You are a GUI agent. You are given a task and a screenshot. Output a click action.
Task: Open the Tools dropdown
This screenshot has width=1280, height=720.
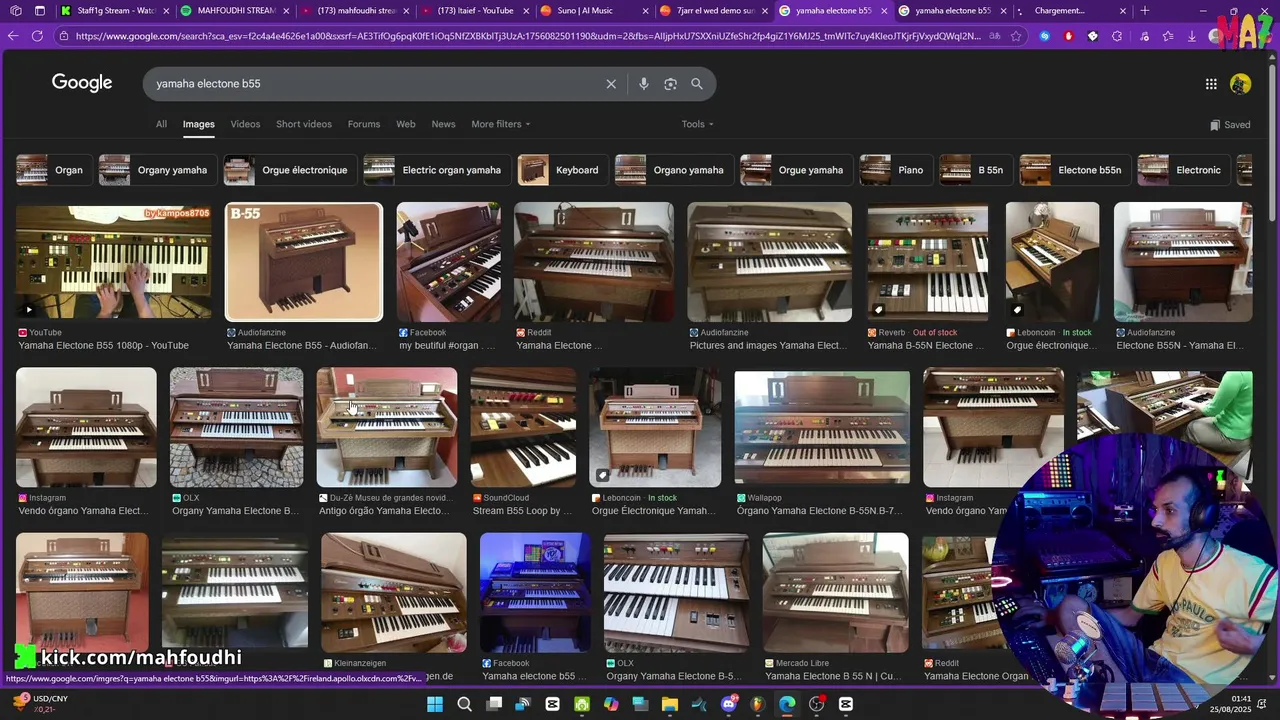(x=698, y=124)
